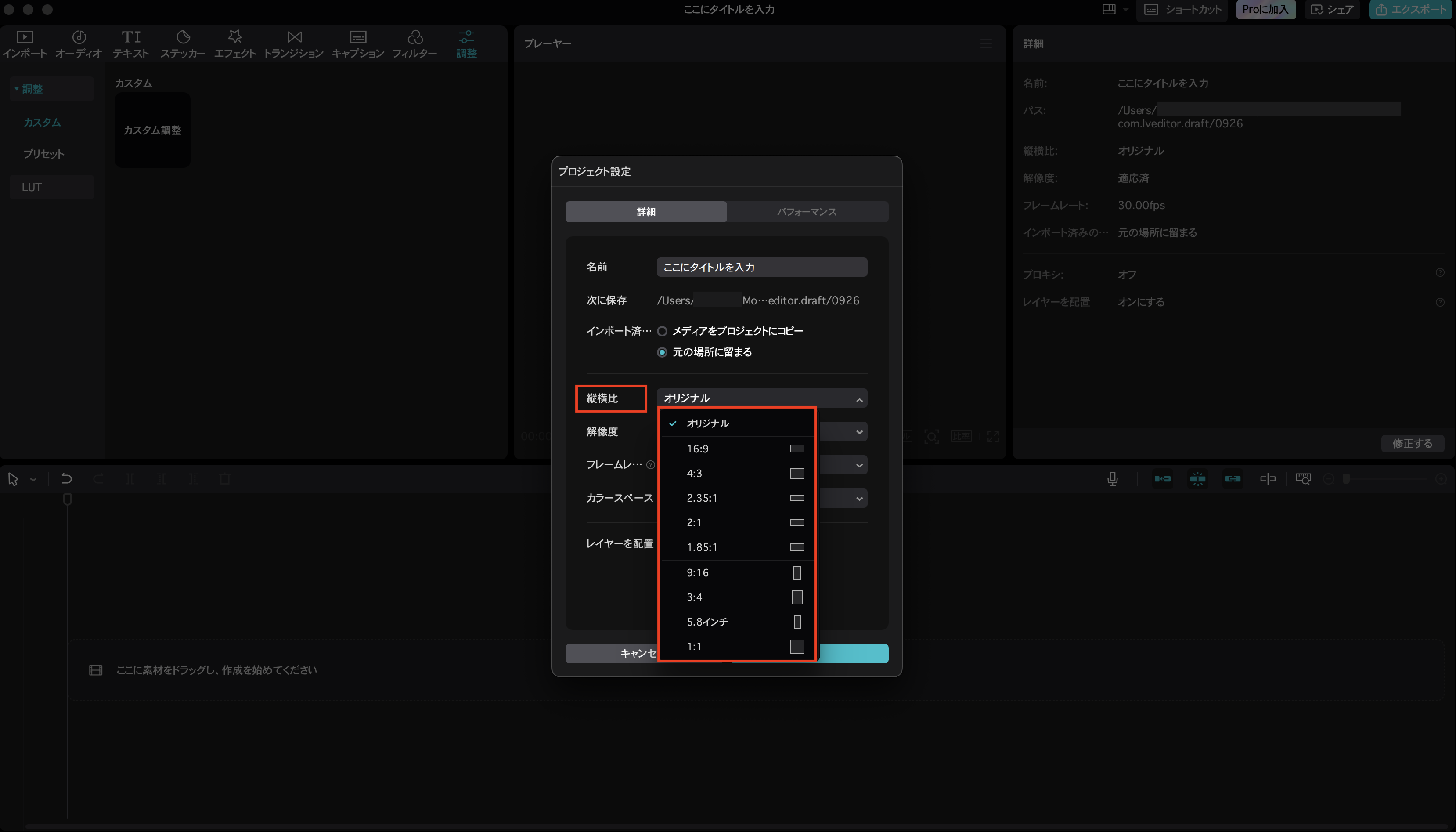Select 元の場所に留まる radio button
The image size is (1456, 832).
tap(662, 353)
